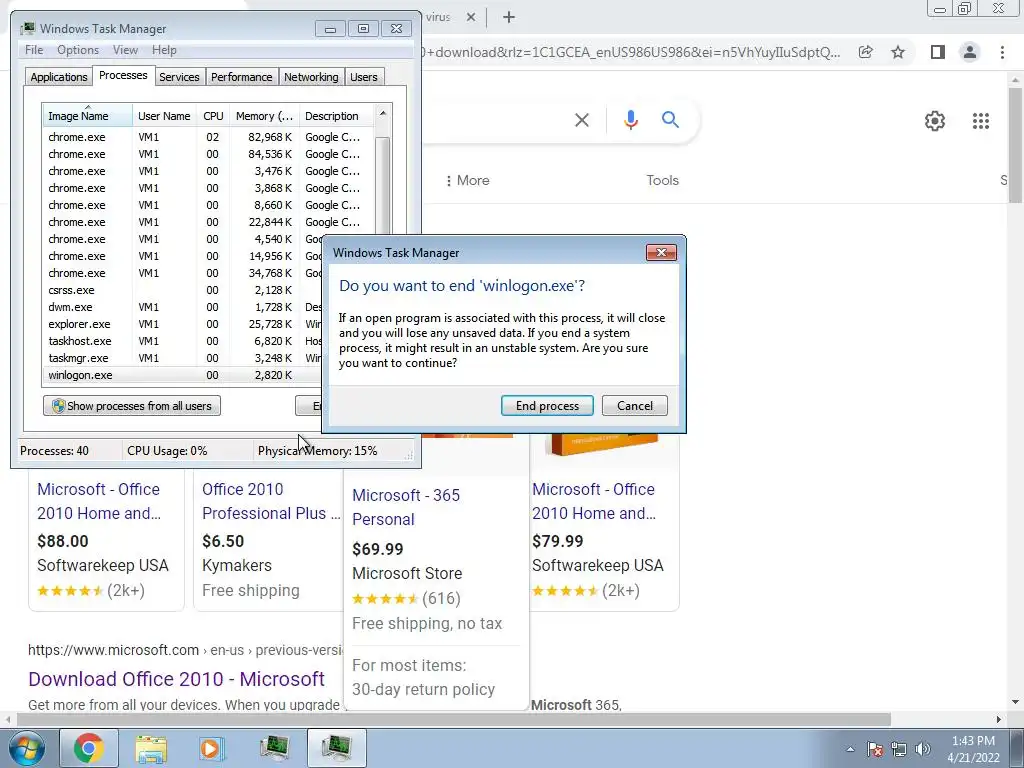Select chrome.exe row using 82,968 K
Viewport: 1024px width, 768px height.
(x=209, y=137)
